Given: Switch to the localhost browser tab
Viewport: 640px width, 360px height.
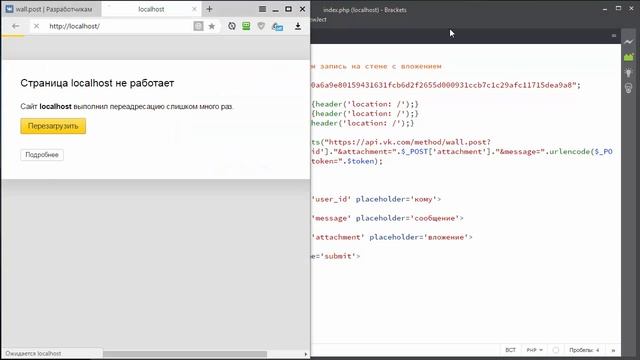Looking at the screenshot, I should click(x=150, y=9).
